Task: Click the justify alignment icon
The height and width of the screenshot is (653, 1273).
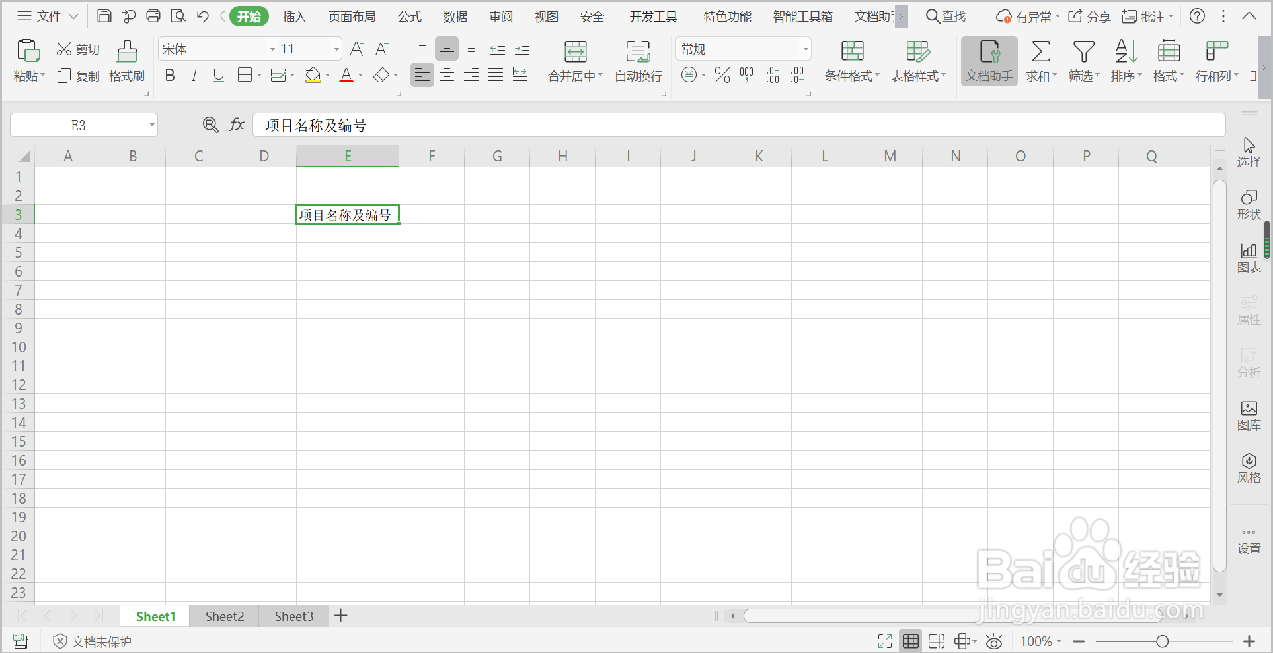Action: pyautogui.click(x=495, y=75)
